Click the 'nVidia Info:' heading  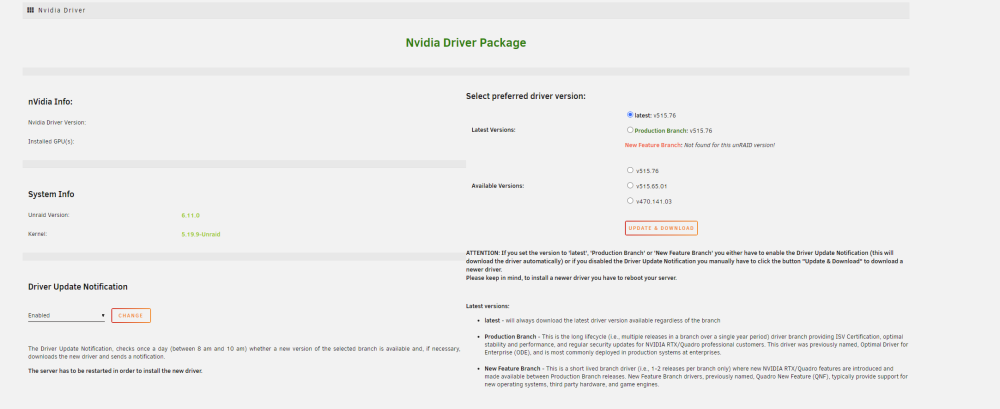[x=50, y=101]
